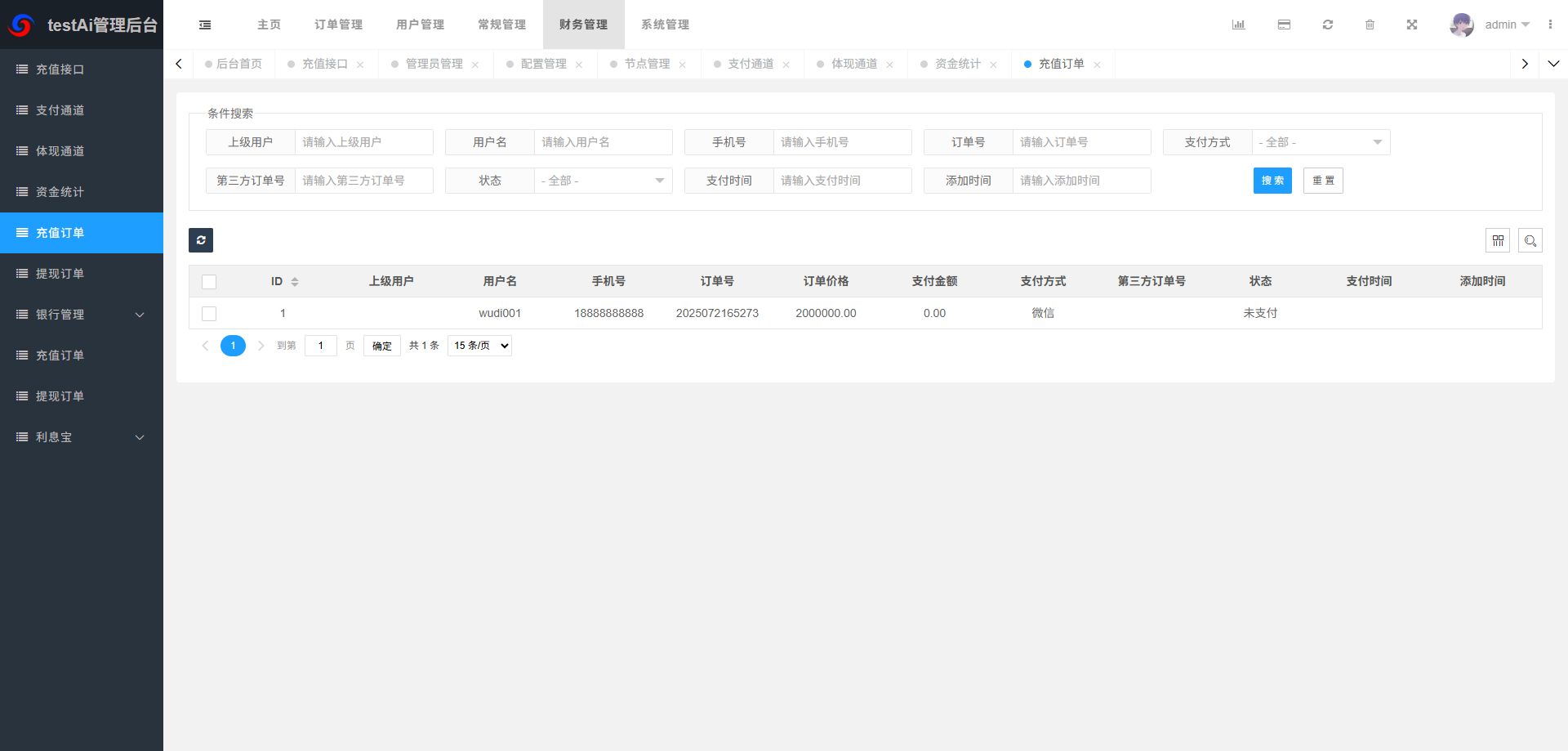Viewport: 1568px width, 751px height.
Task: Click the 搜索 search button
Action: click(x=1272, y=181)
